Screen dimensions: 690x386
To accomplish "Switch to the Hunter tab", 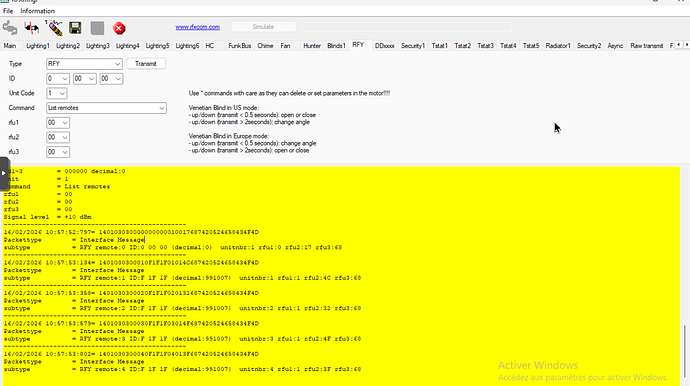I will click(x=312, y=46).
